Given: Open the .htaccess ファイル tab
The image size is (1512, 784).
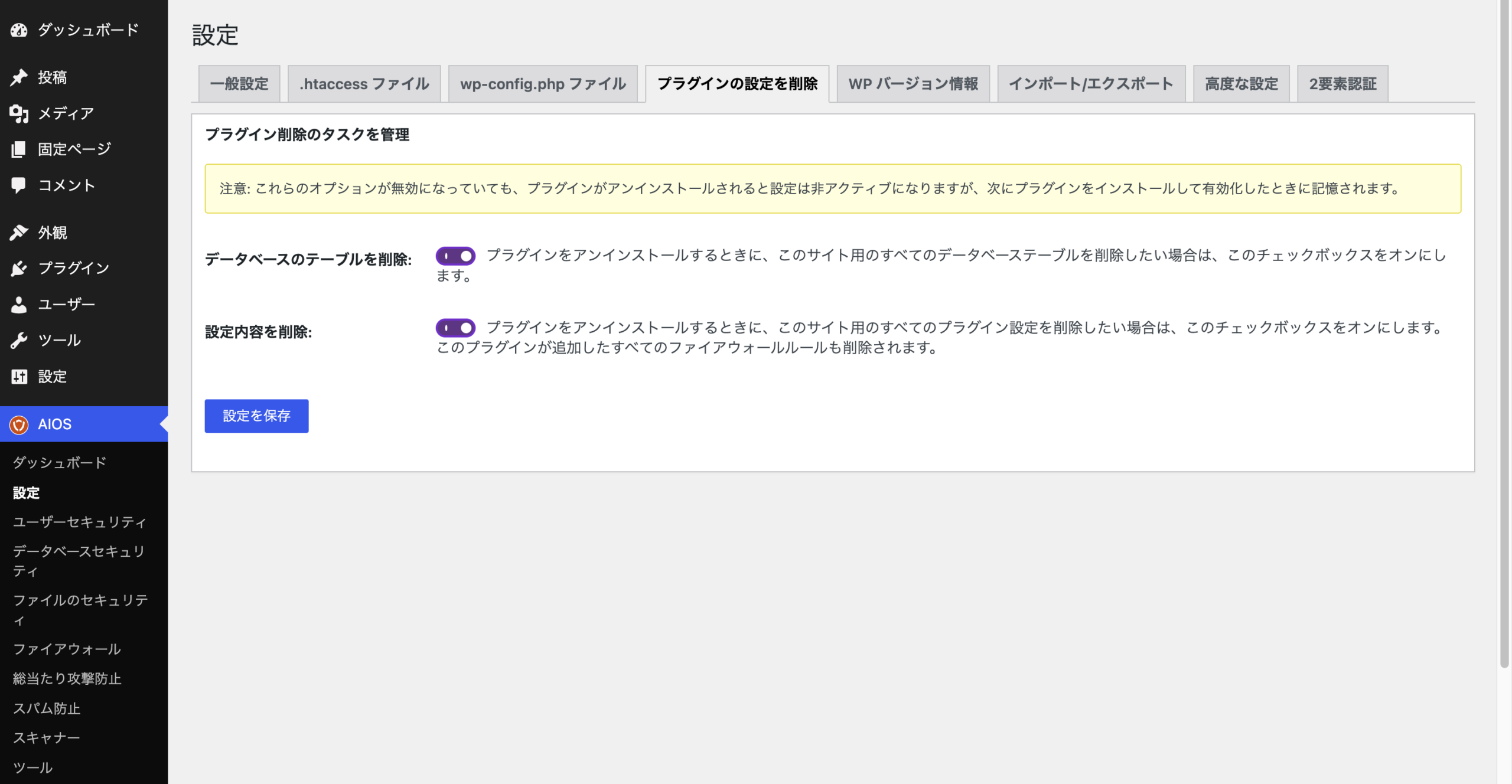Looking at the screenshot, I should point(364,84).
